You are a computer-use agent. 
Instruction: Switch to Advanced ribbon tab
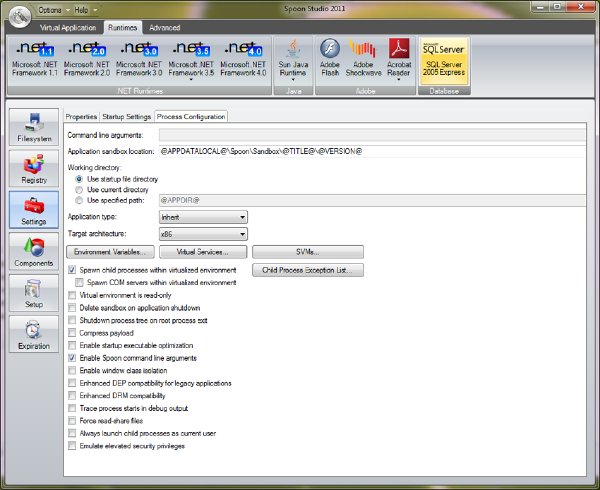[x=165, y=28]
